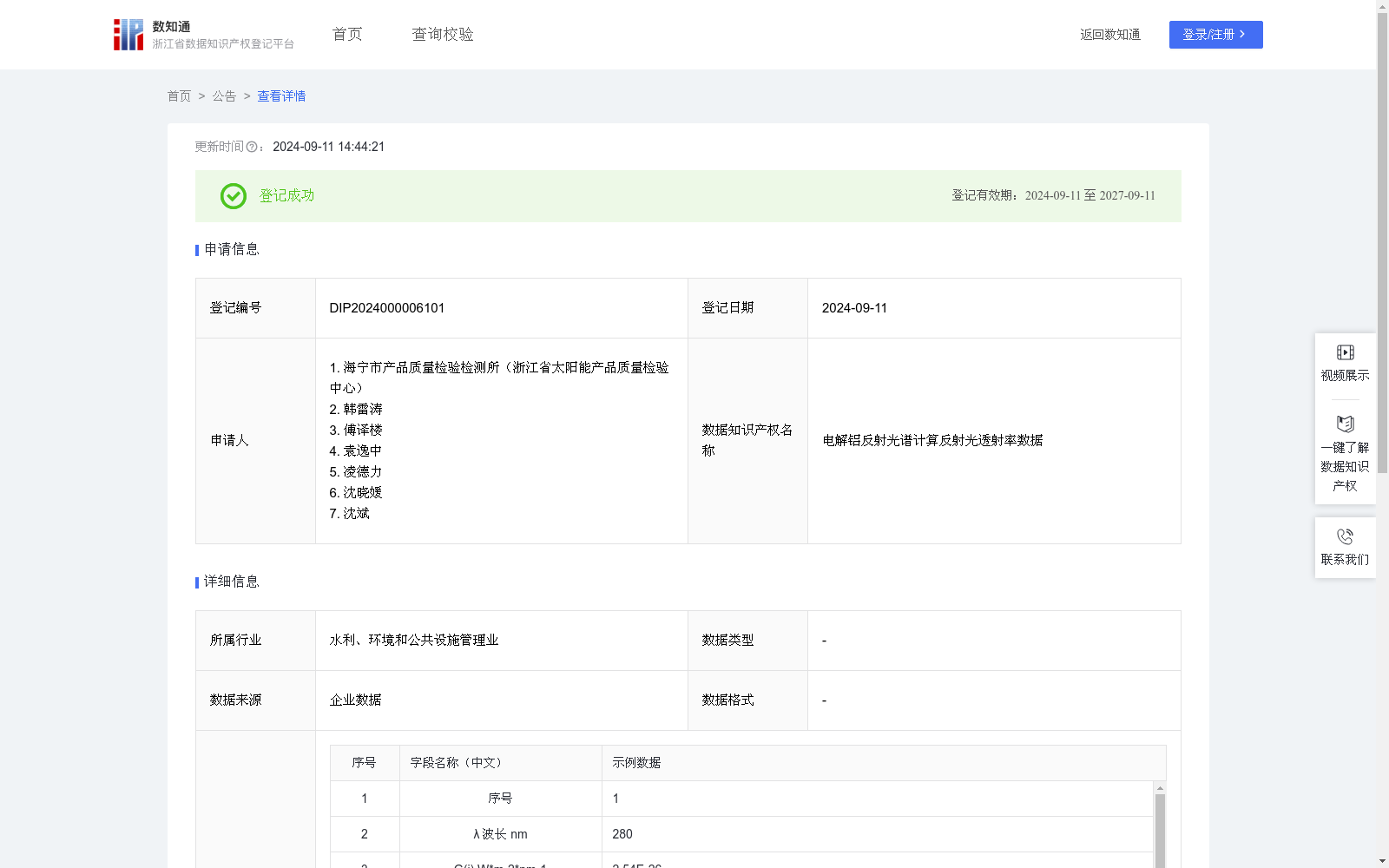Go to 首页 in the breadcrumb

pyautogui.click(x=180, y=96)
